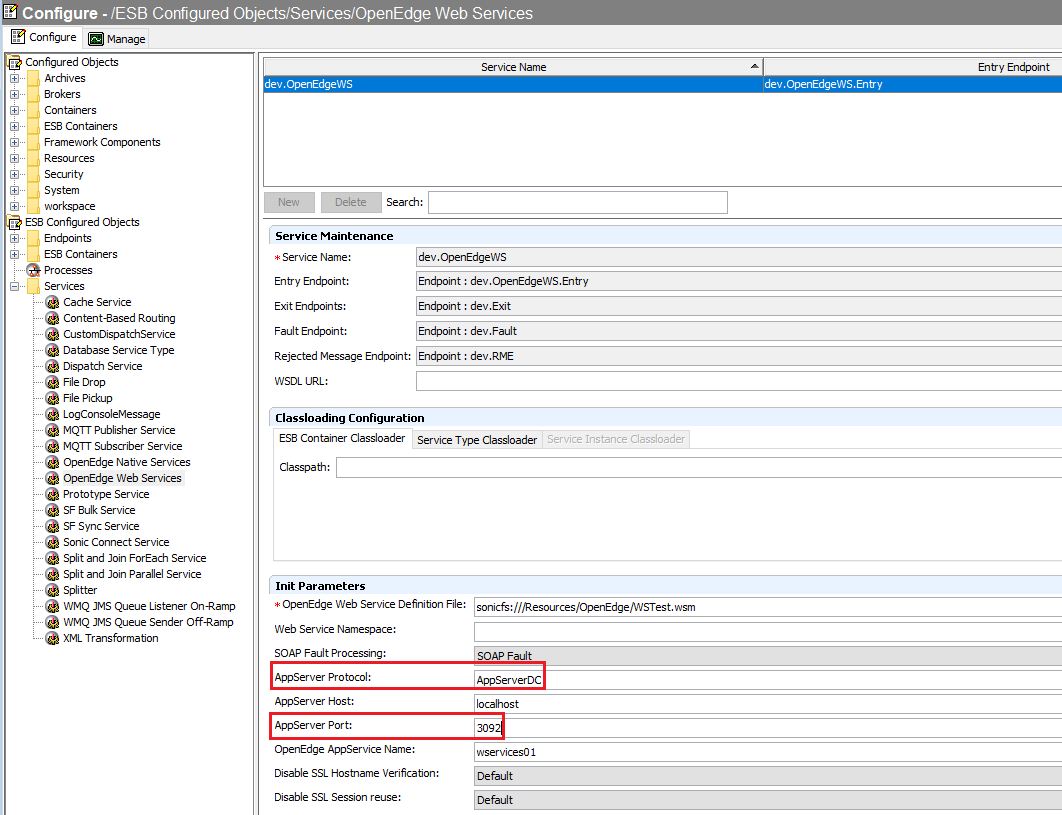Click the Prototype Service icon
The height and width of the screenshot is (815, 1062).
point(52,495)
